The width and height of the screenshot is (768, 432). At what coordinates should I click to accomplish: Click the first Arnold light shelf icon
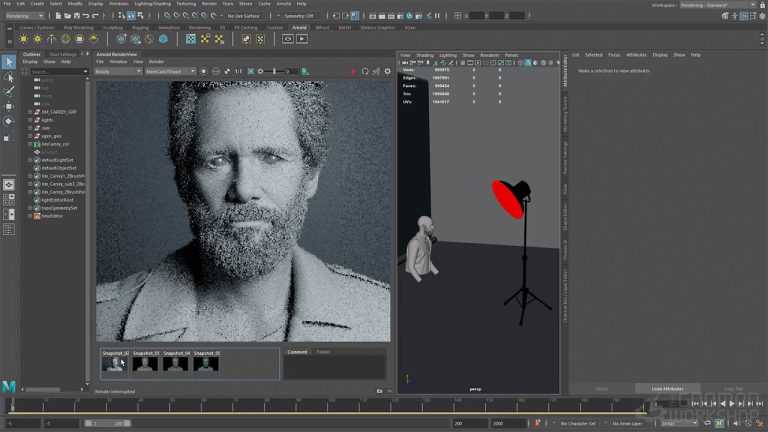[x=24, y=39]
